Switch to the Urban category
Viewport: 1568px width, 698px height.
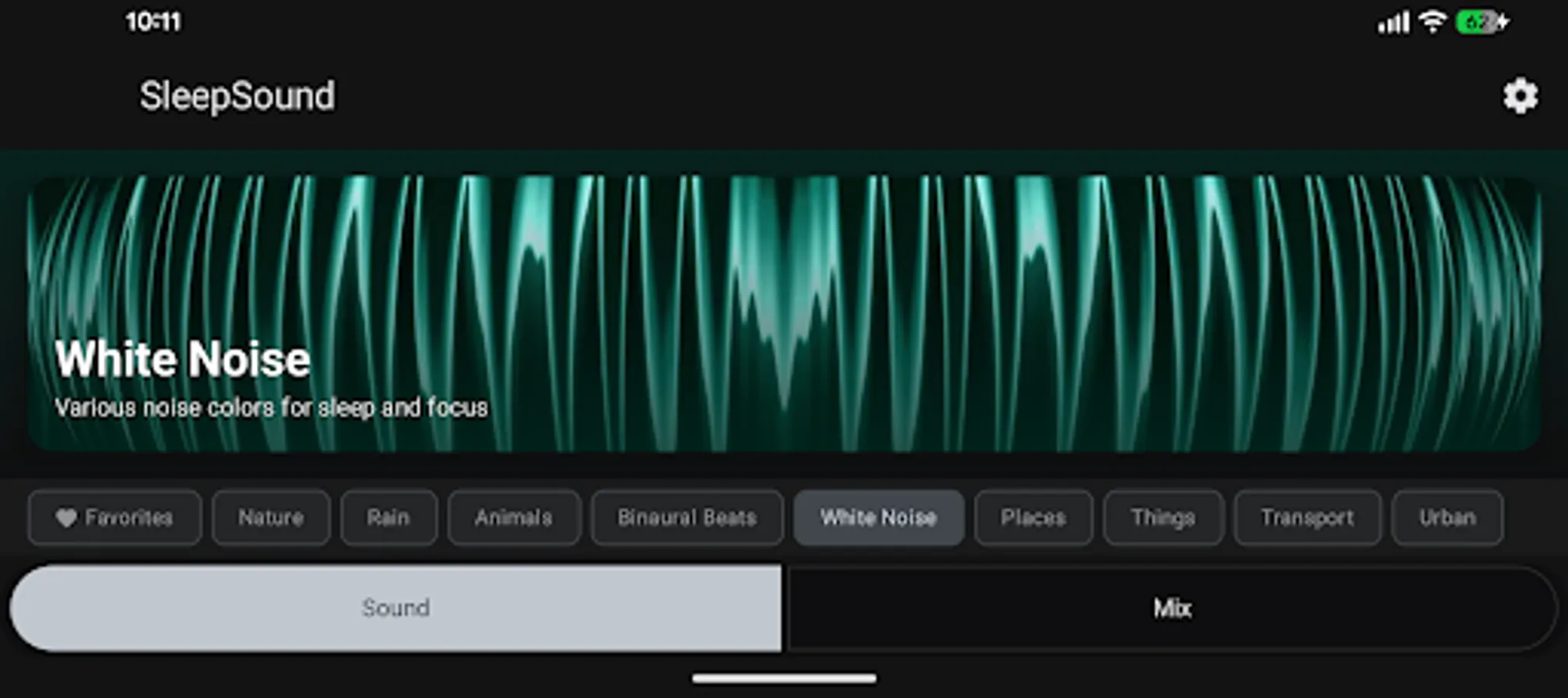[x=1446, y=517]
